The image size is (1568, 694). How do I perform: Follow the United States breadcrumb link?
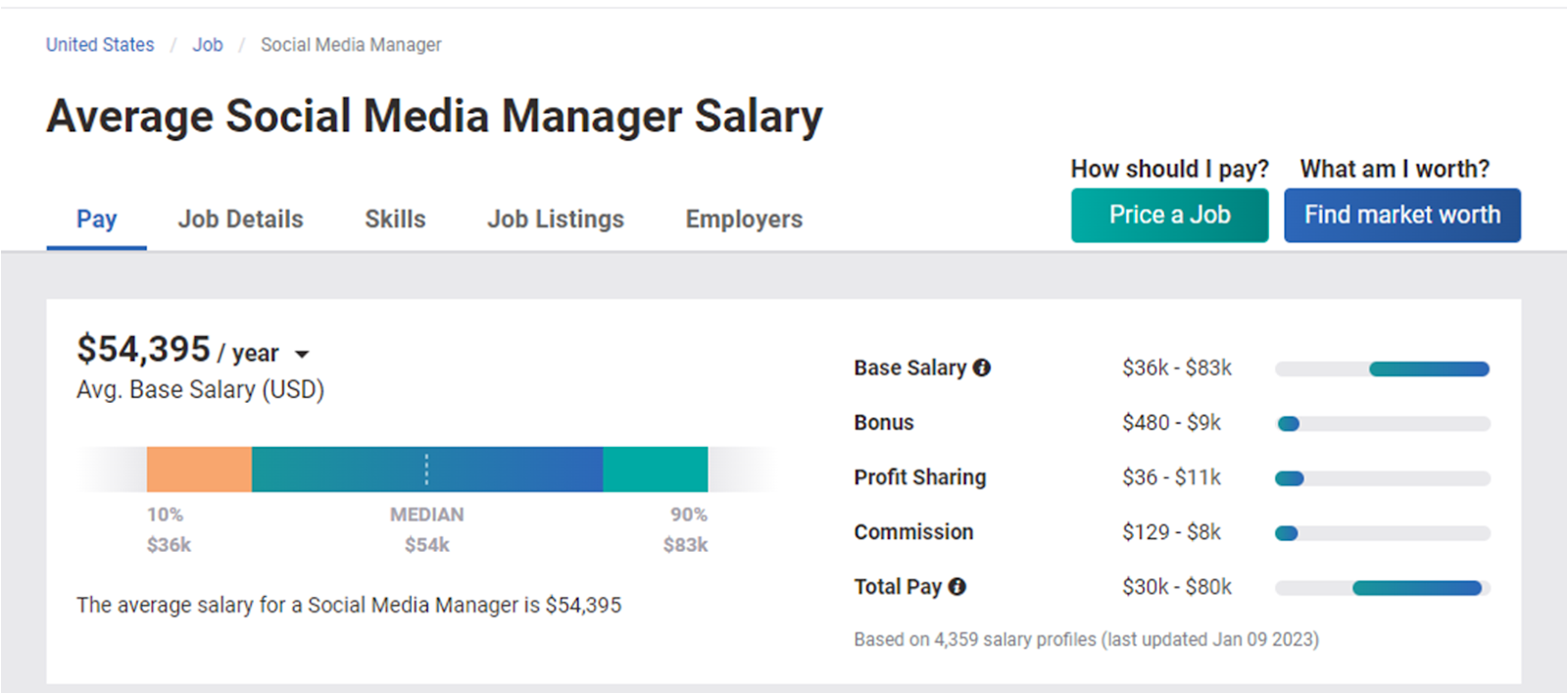point(100,45)
